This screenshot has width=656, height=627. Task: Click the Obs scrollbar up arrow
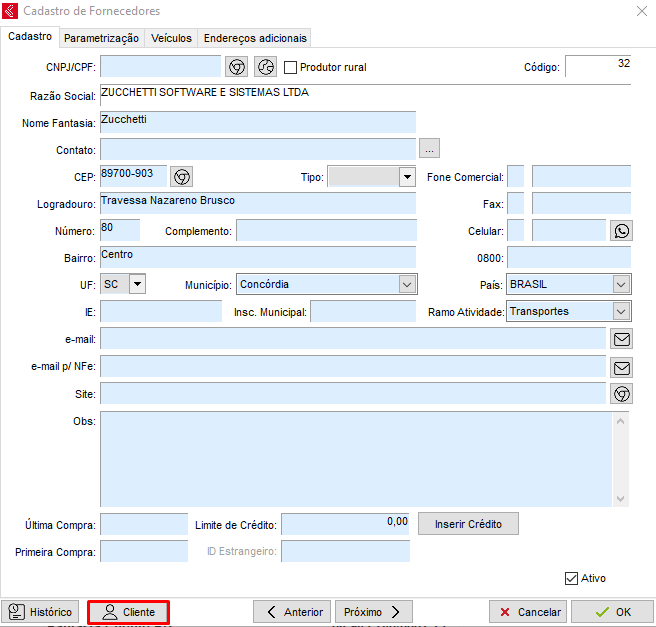coord(620,421)
